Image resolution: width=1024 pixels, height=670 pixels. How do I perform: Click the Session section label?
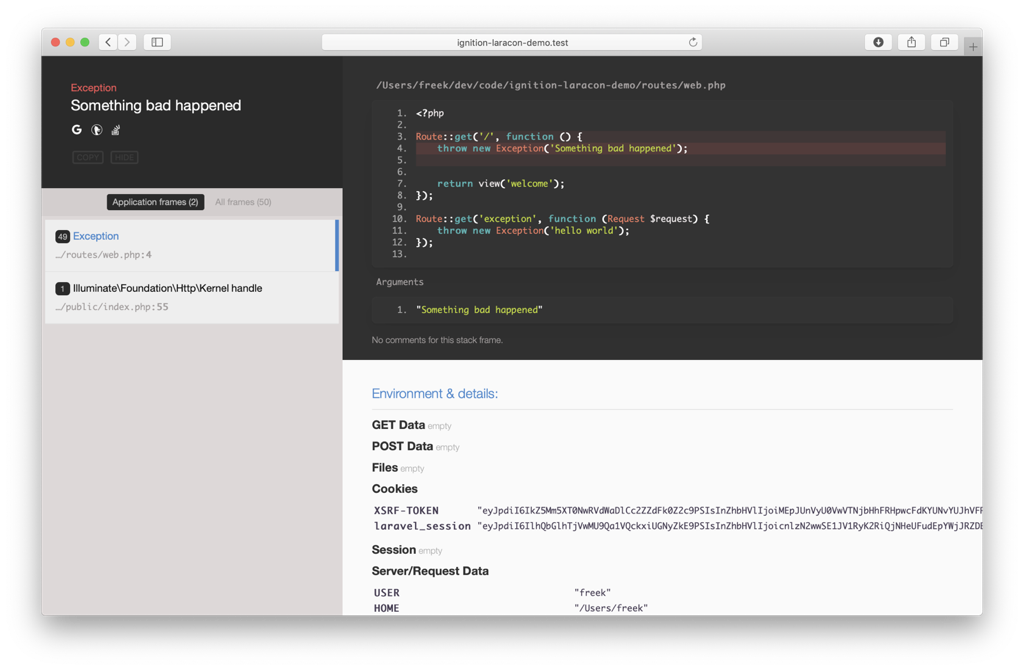pyautogui.click(x=394, y=550)
